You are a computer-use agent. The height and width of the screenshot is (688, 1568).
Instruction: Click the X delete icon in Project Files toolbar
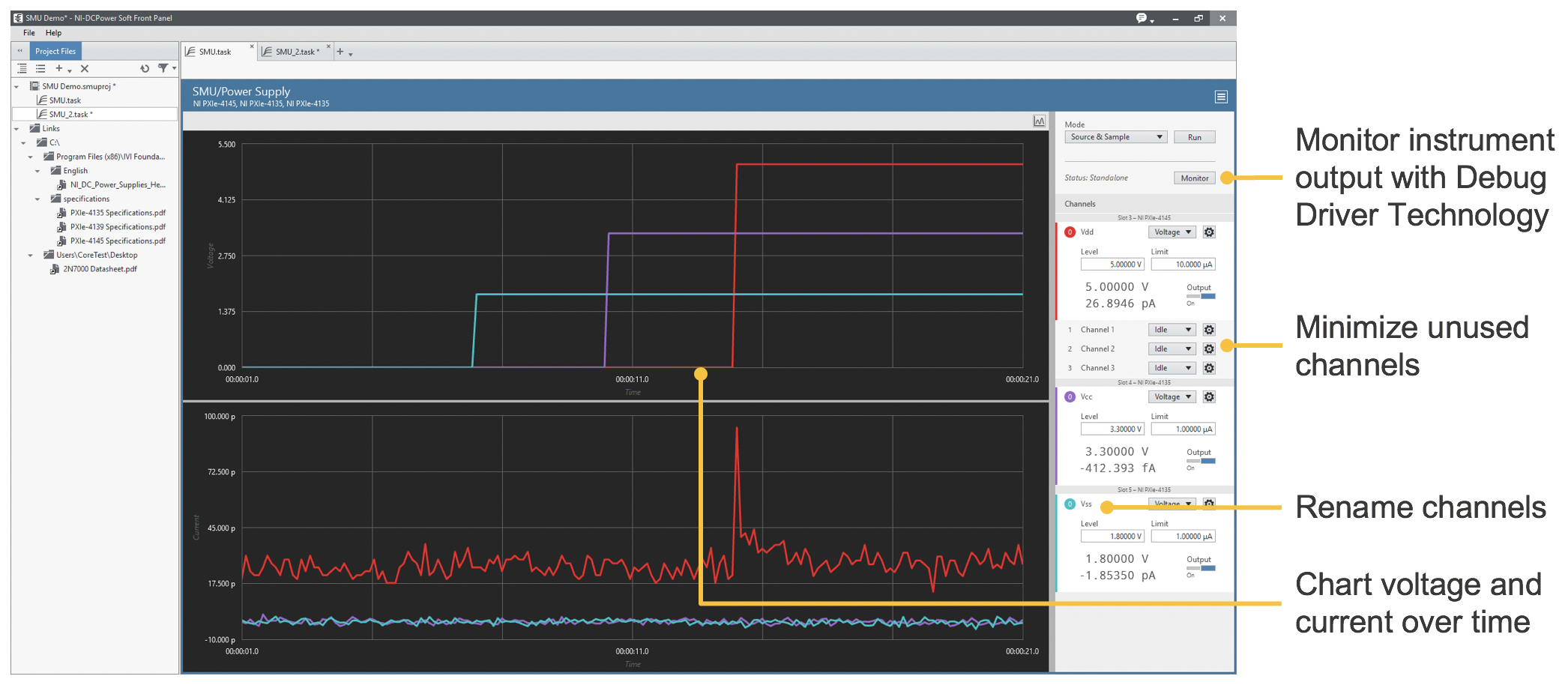(x=85, y=68)
